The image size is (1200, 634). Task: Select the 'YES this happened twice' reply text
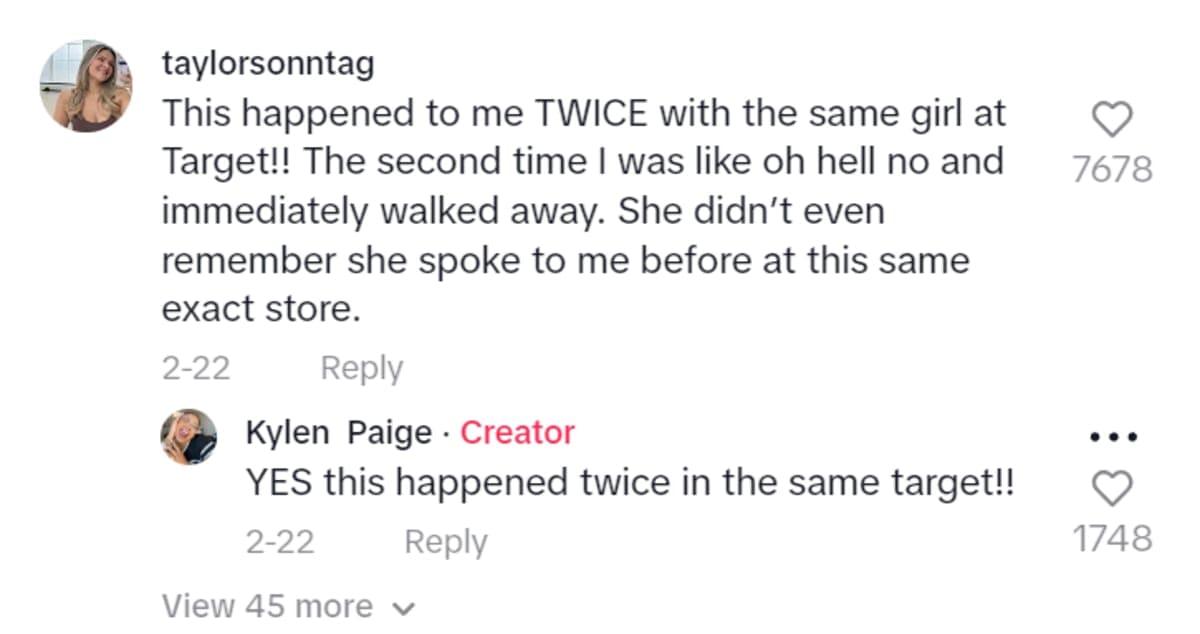click(630, 484)
